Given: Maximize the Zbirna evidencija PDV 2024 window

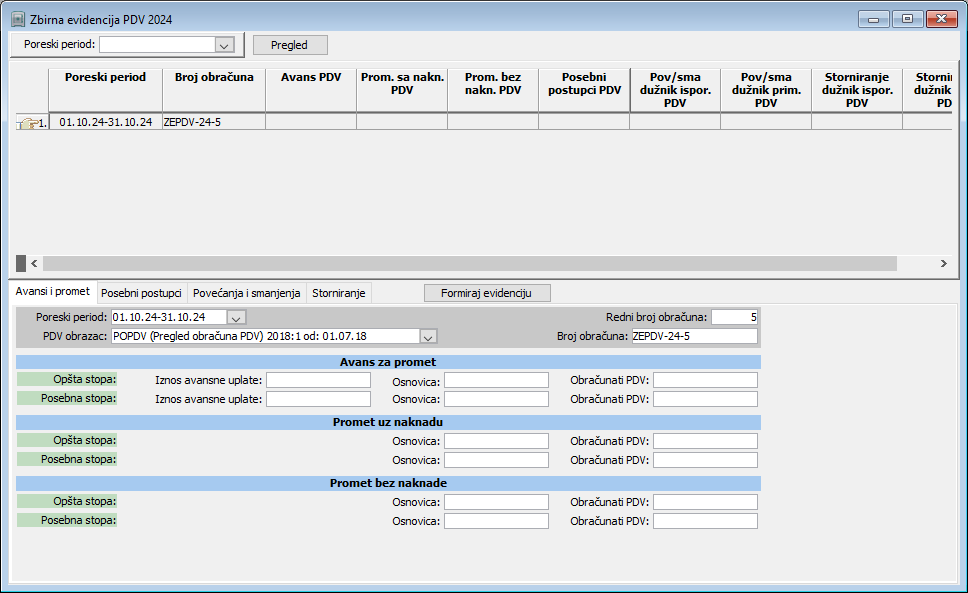Looking at the screenshot, I should pos(908,19).
